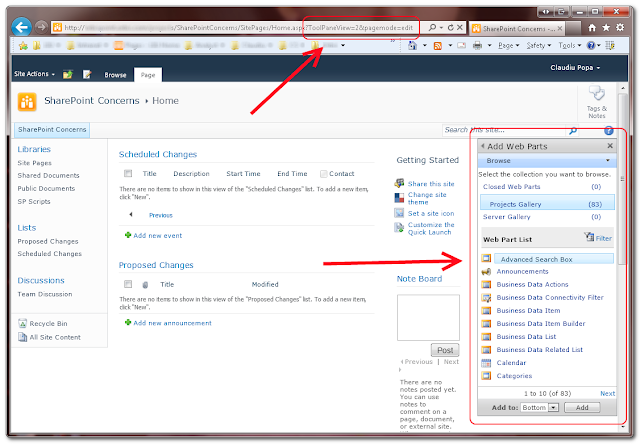The image size is (640, 444).
Task: Open Tags & Notes
Action: pyautogui.click(x=597, y=102)
